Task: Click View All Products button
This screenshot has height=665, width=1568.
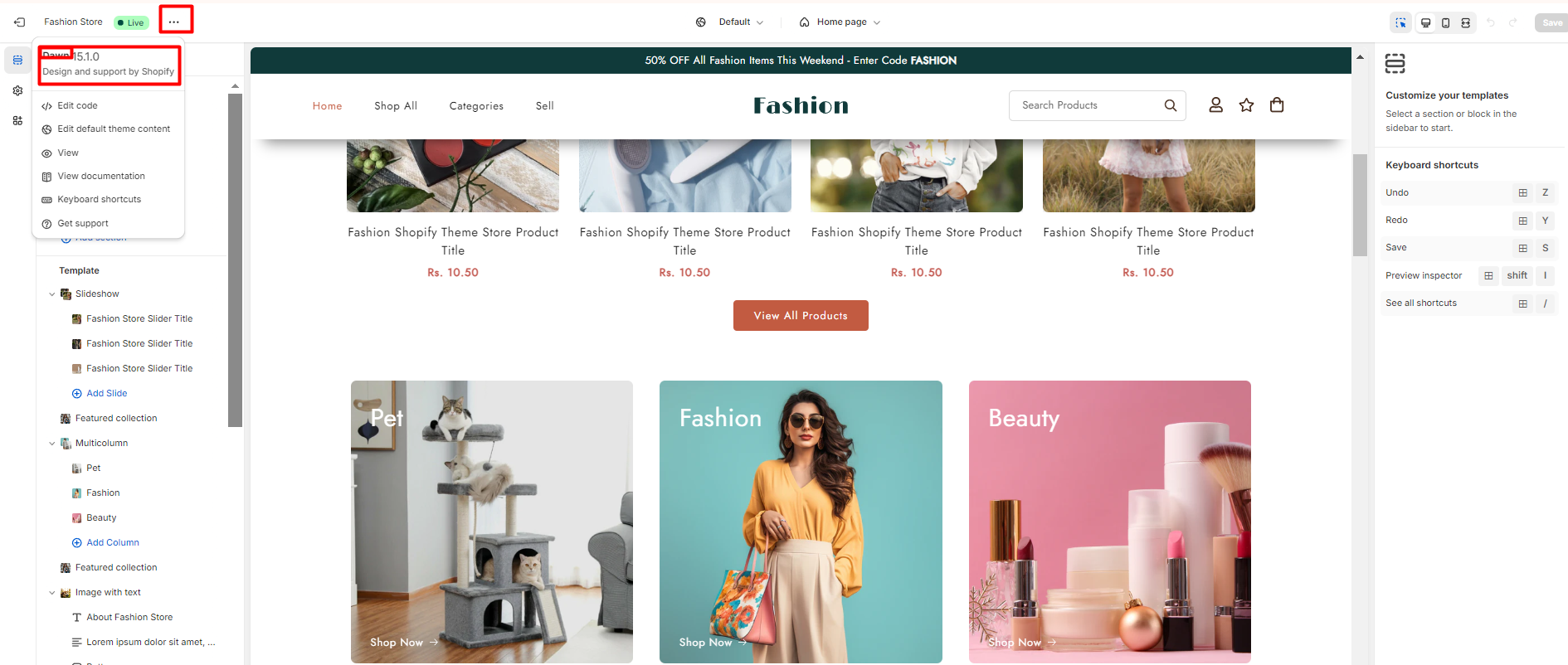Action: 801,315
